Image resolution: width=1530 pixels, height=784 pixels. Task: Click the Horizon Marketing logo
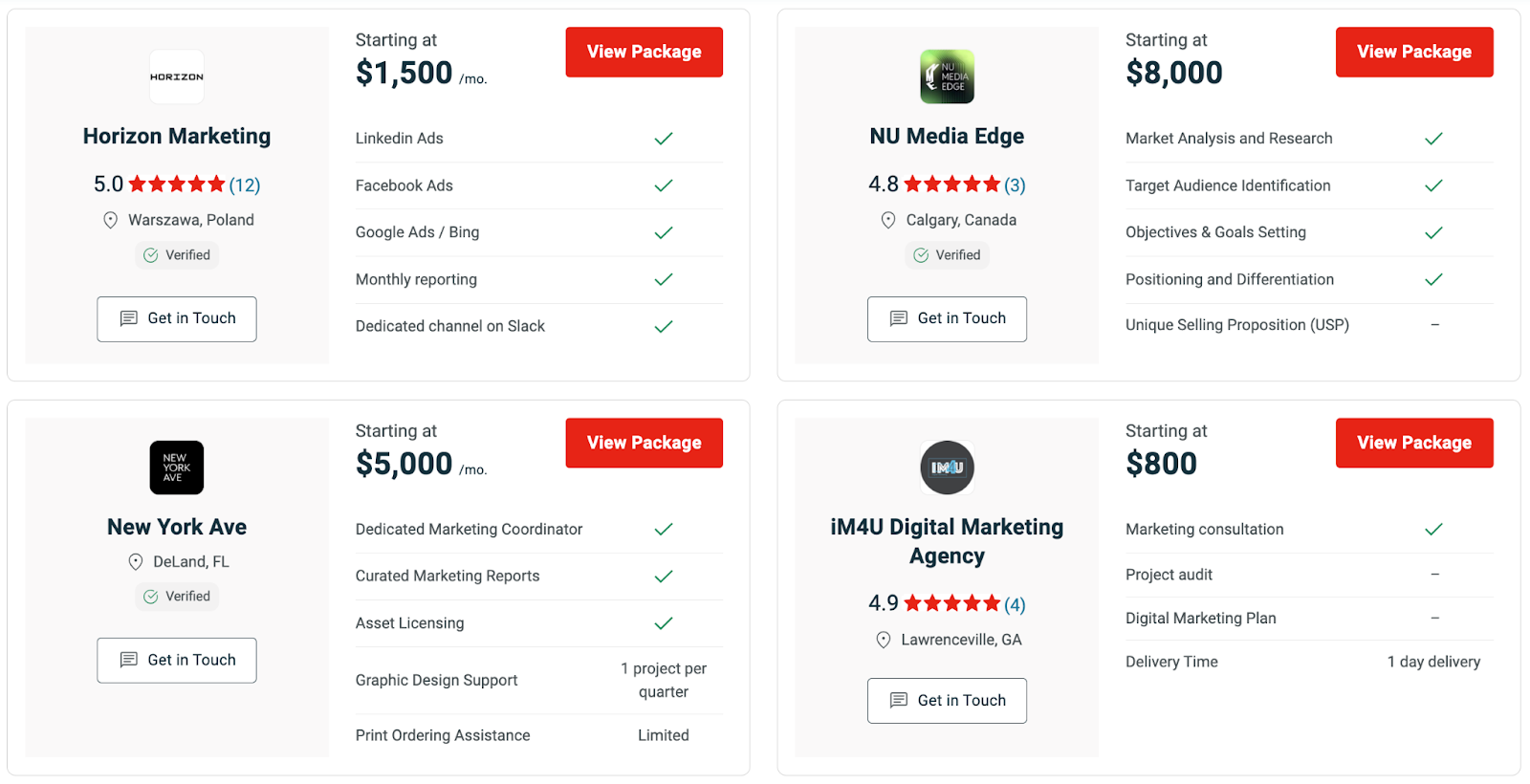click(x=176, y=76)
